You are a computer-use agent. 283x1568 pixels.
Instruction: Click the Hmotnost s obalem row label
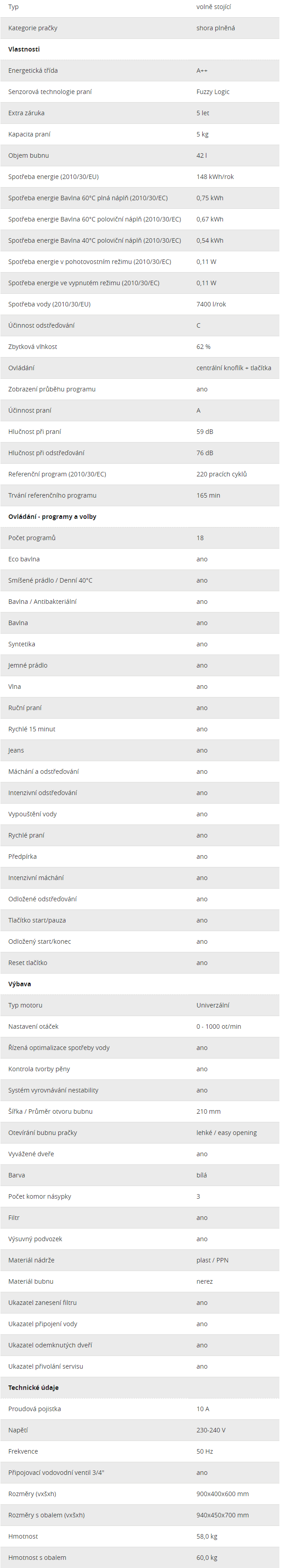coord(37,1558)
